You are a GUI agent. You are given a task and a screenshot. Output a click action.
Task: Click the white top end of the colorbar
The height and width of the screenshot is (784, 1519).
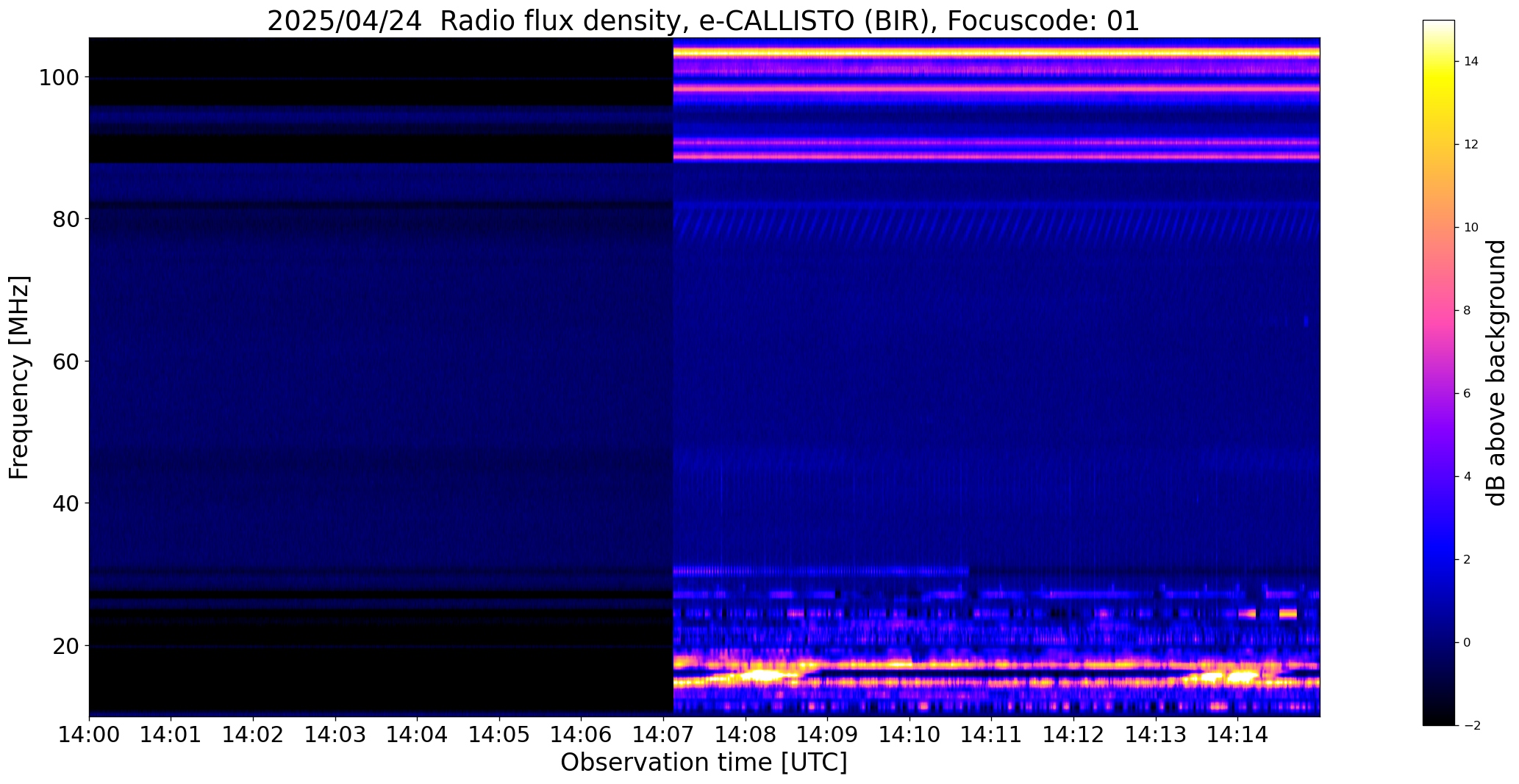[x=1439, y=26]
